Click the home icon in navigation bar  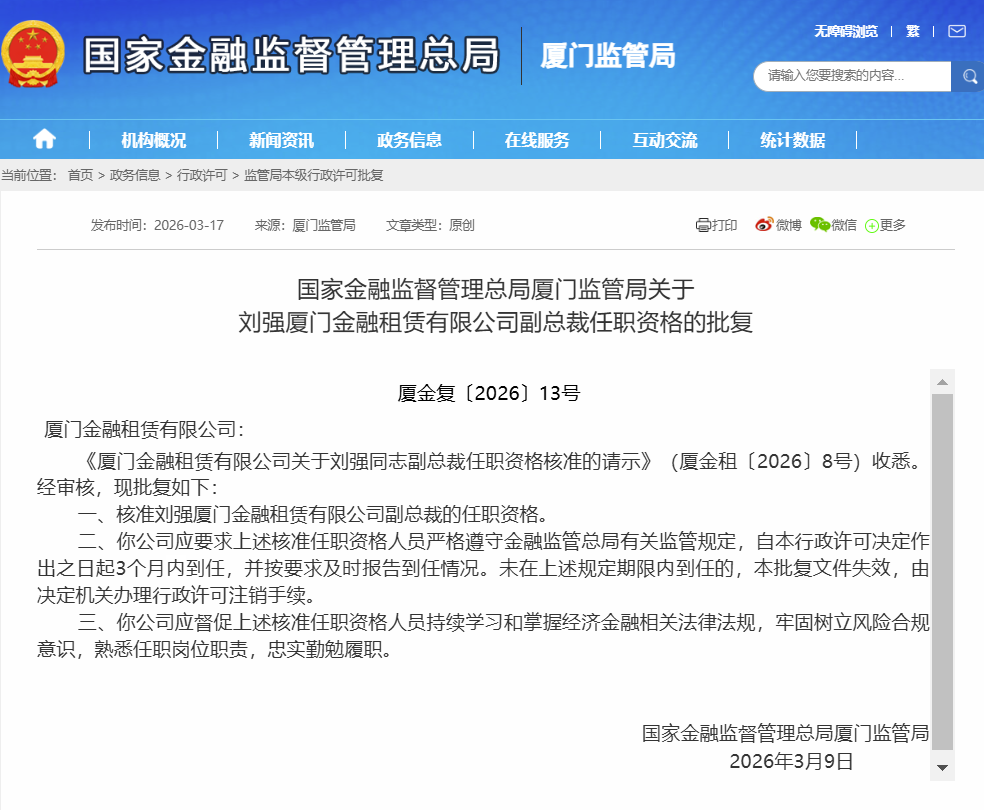[44, 139]
